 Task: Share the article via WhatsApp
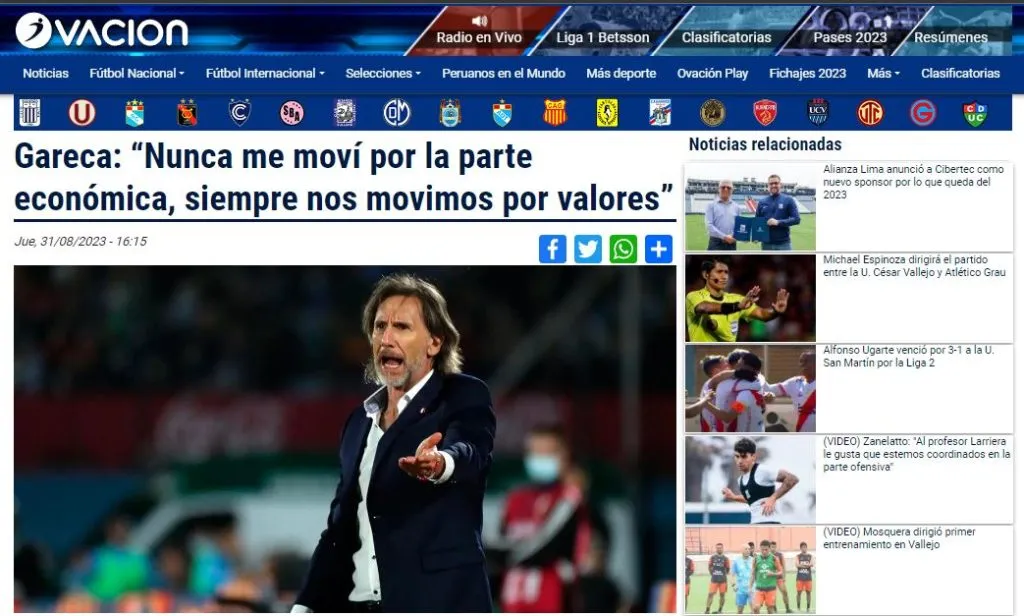[x=623, y=249]
